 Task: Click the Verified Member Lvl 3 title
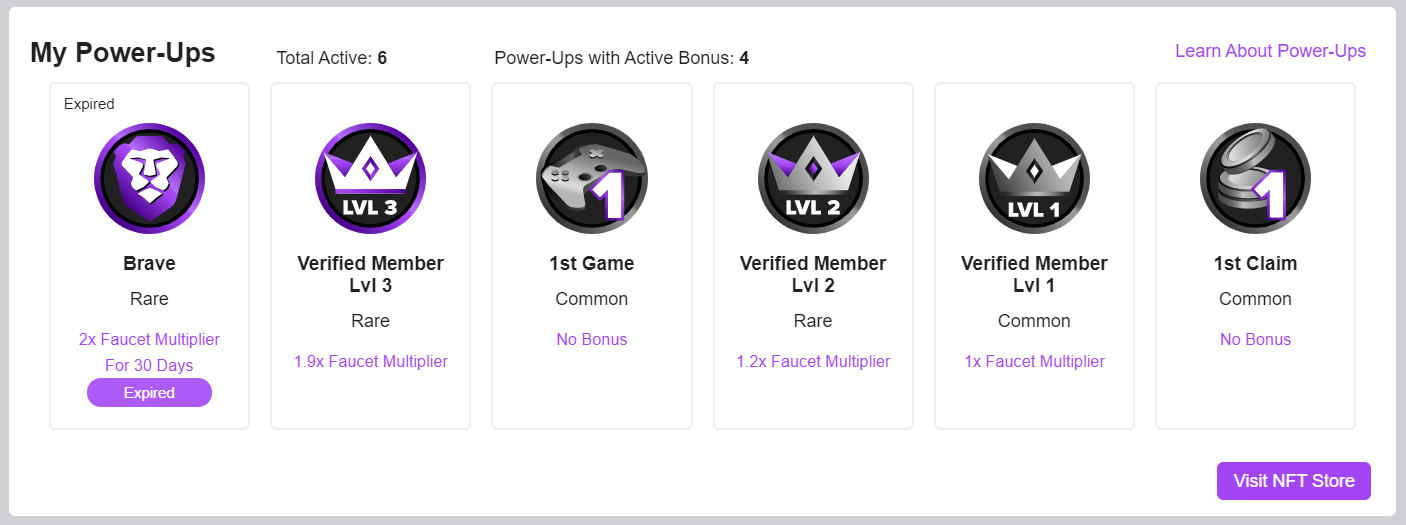pyautogui.click(x=371, y=275)
